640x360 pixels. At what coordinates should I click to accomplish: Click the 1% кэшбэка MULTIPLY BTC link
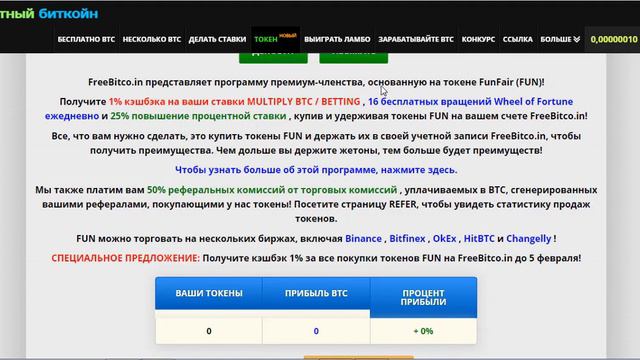tap(234, 101)
